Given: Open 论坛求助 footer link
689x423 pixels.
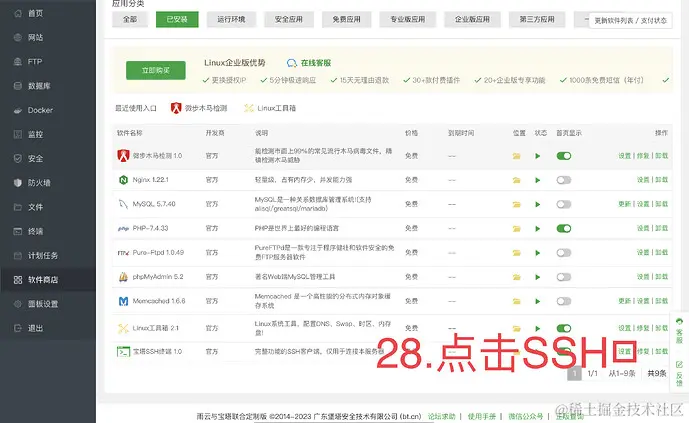Looking at the screenshot, I should coord(442,416).
